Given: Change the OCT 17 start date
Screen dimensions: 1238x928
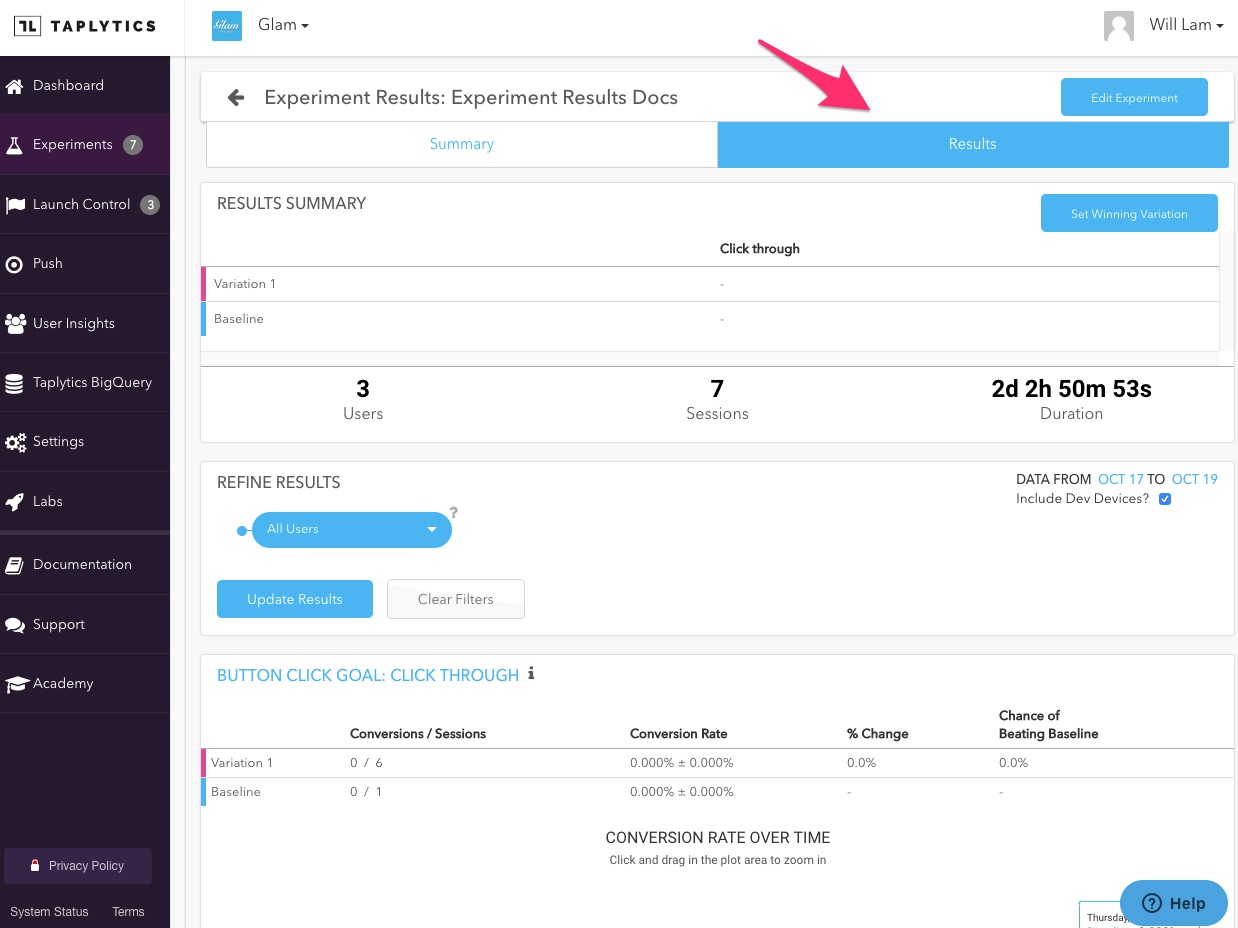Looking at the screenshot, I should point(1121,480).
